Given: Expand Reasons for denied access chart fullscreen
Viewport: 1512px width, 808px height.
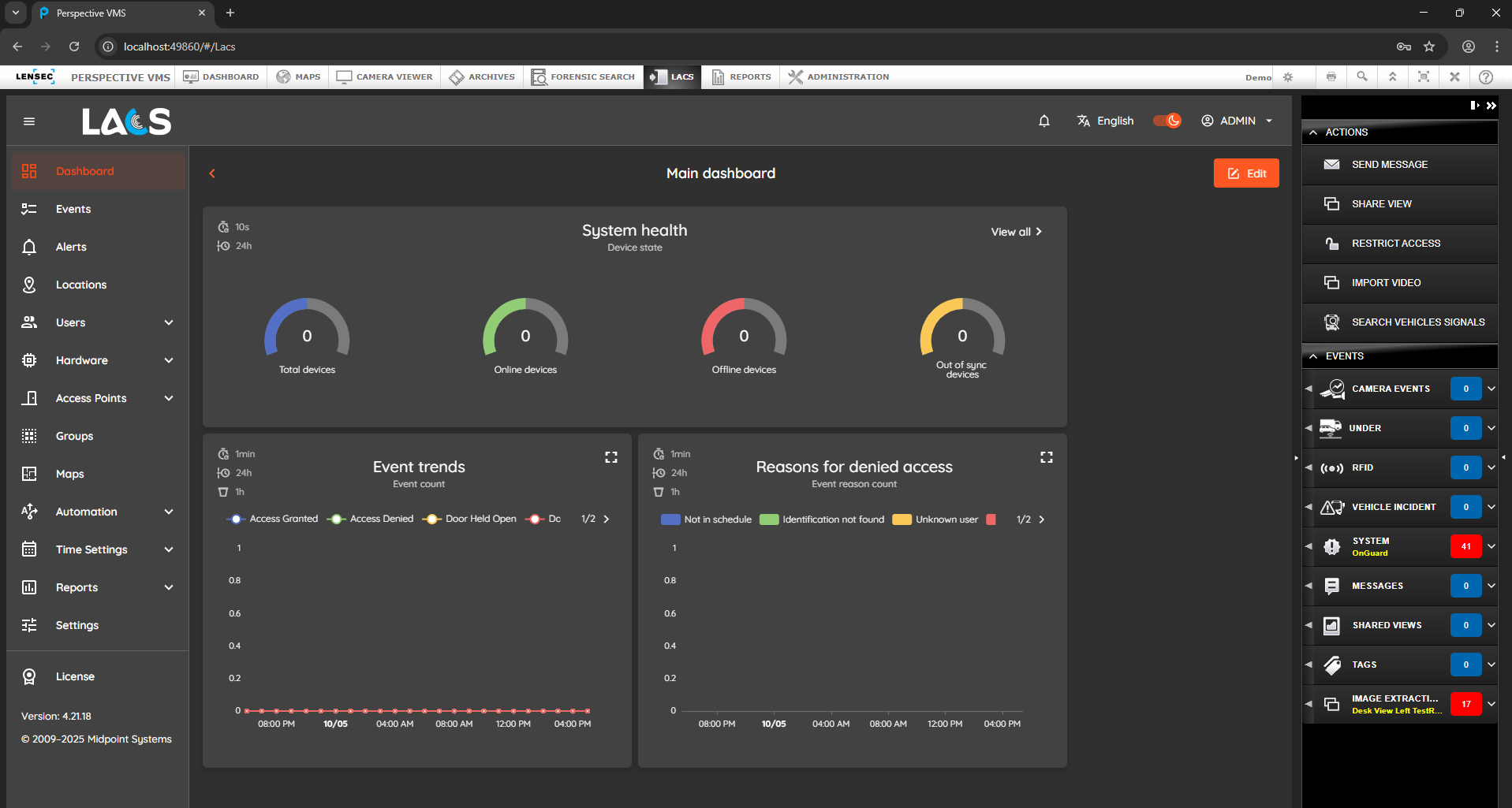Looking at the screenshot, I should (x=1046, y=457).
